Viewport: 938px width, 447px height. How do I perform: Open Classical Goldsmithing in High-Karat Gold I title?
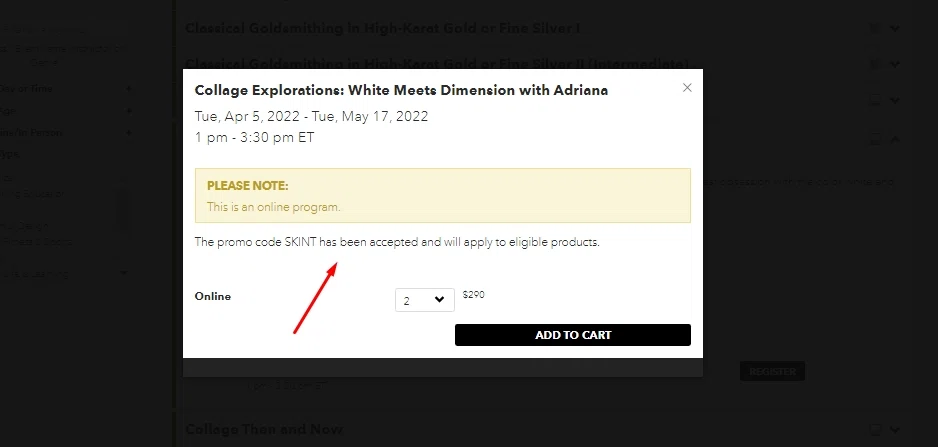[x=382, y=28]
